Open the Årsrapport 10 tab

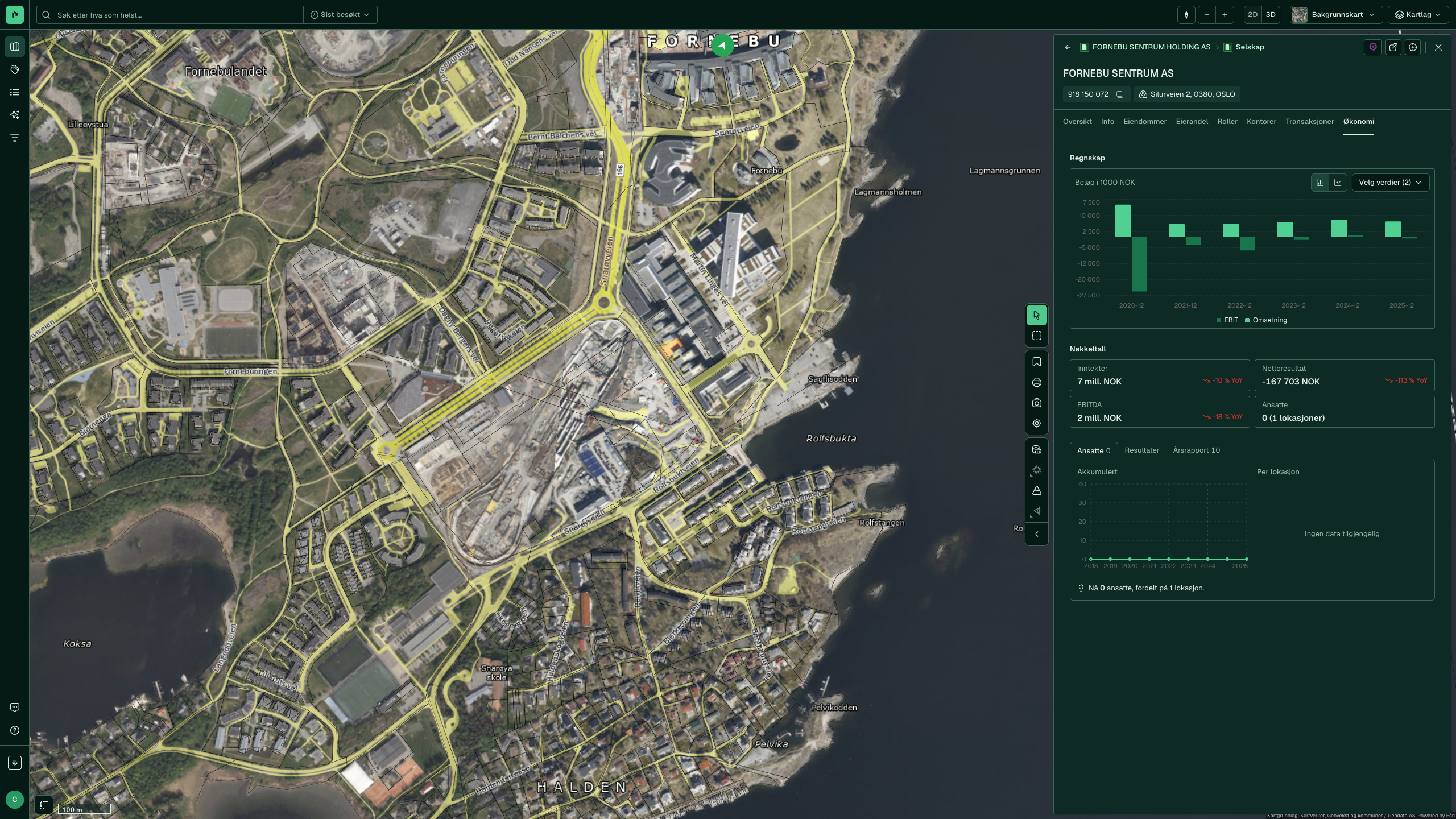pos(1196,450)
